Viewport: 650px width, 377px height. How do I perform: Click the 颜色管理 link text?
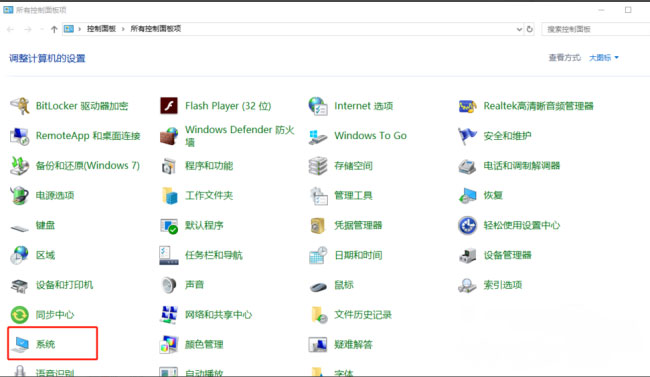[204, 344]
